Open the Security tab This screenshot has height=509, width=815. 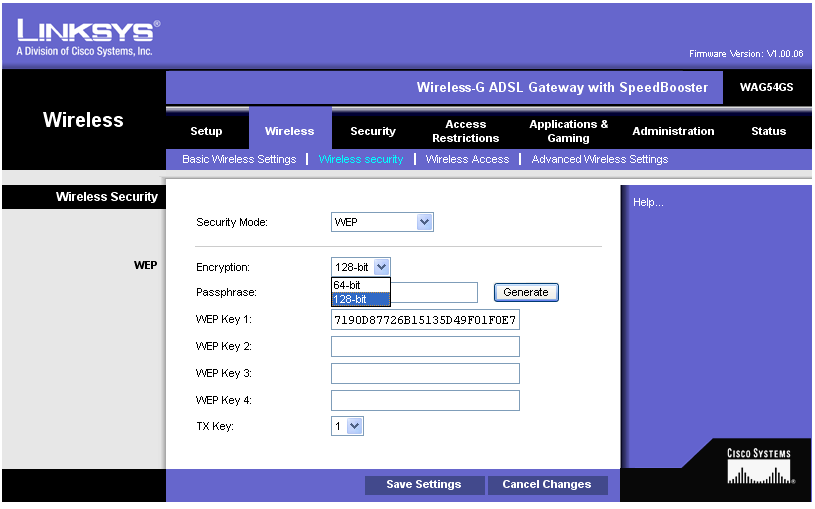[373, 131]
